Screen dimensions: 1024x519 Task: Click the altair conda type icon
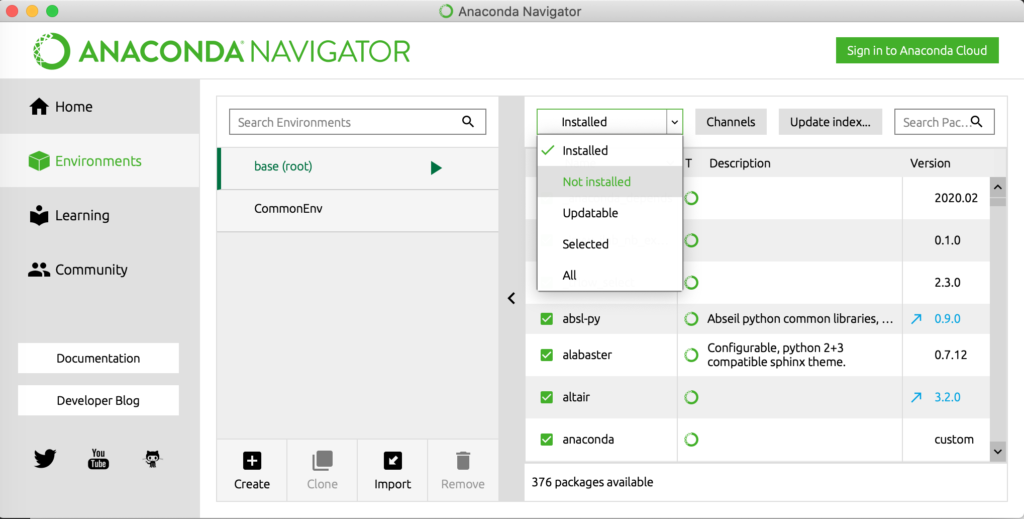tap(691, 397)
